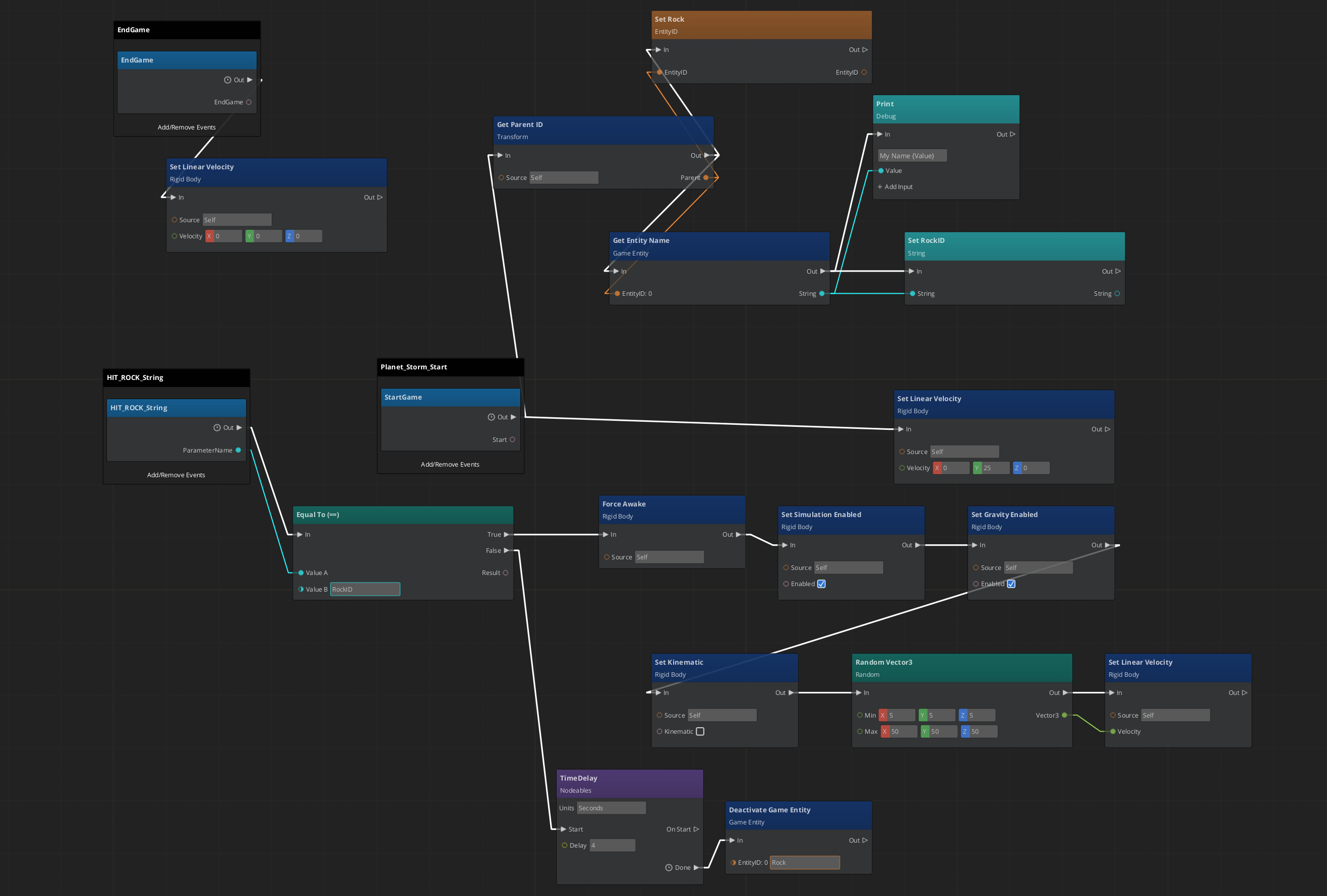Click the On Start pin on TimeDelay node
The image size is (1327, 896).
(x=696, y=829)
